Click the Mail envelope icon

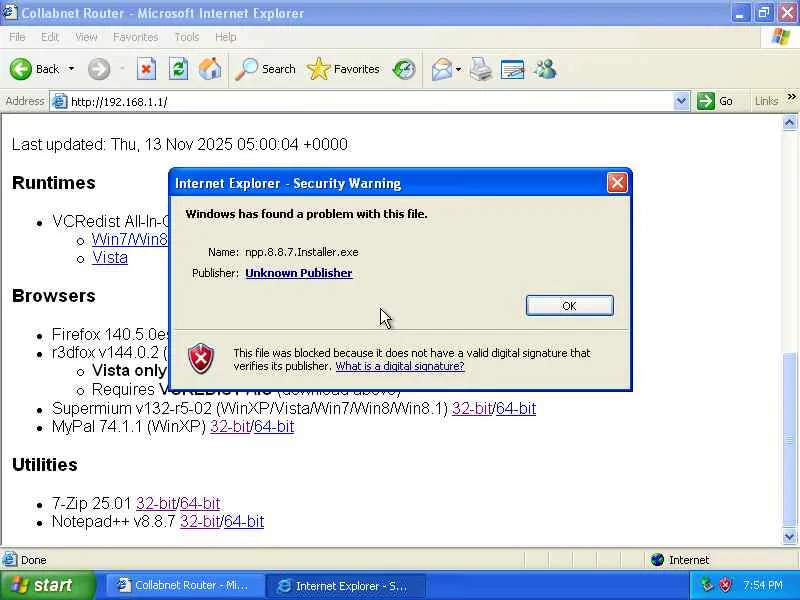(x=442, y=69)
